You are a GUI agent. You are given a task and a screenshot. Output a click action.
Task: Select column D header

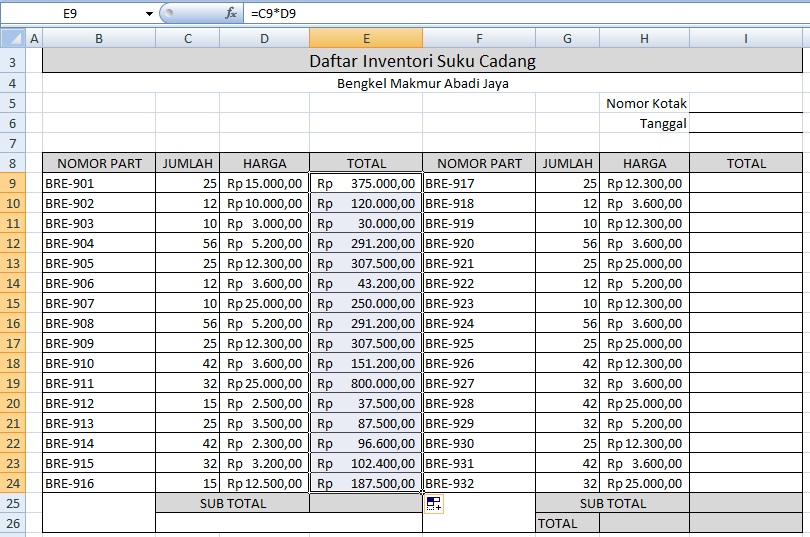(x=264, y=38)
